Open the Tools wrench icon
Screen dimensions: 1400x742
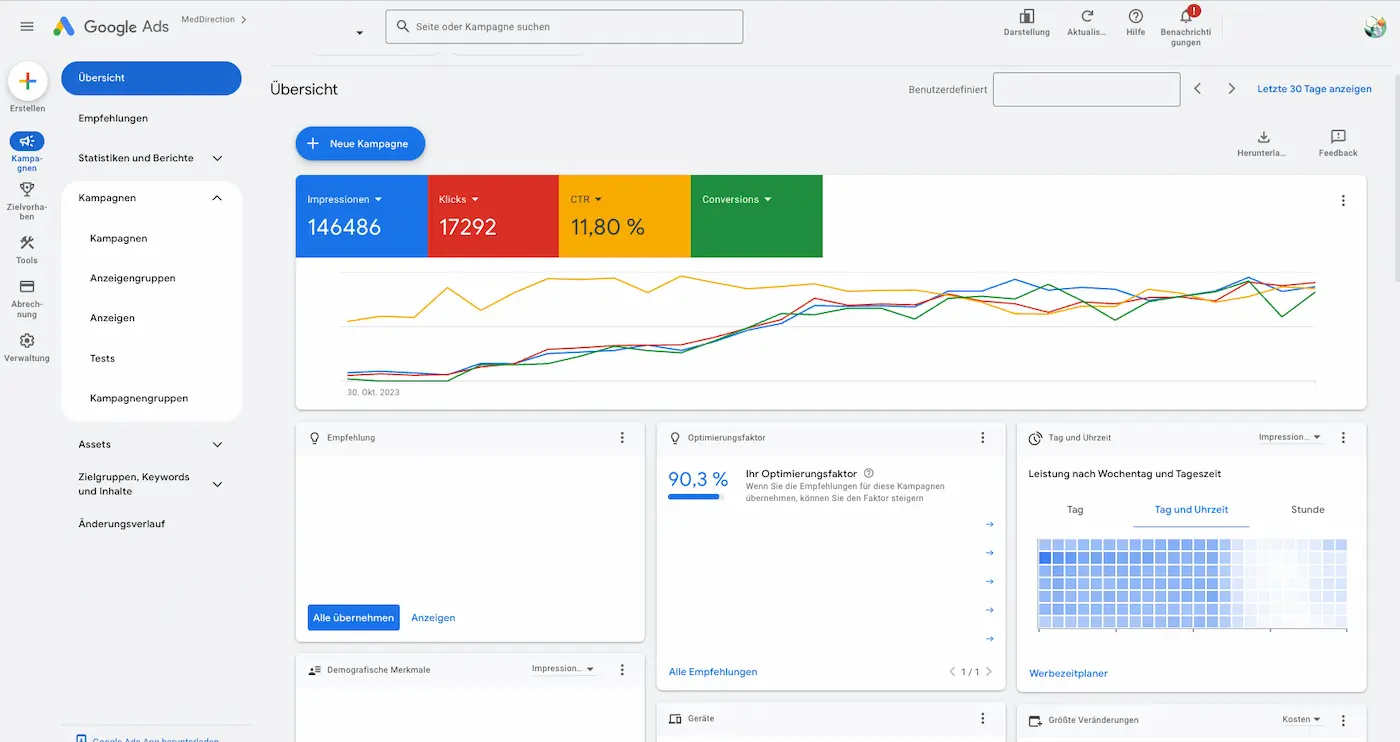click(27, 243)
